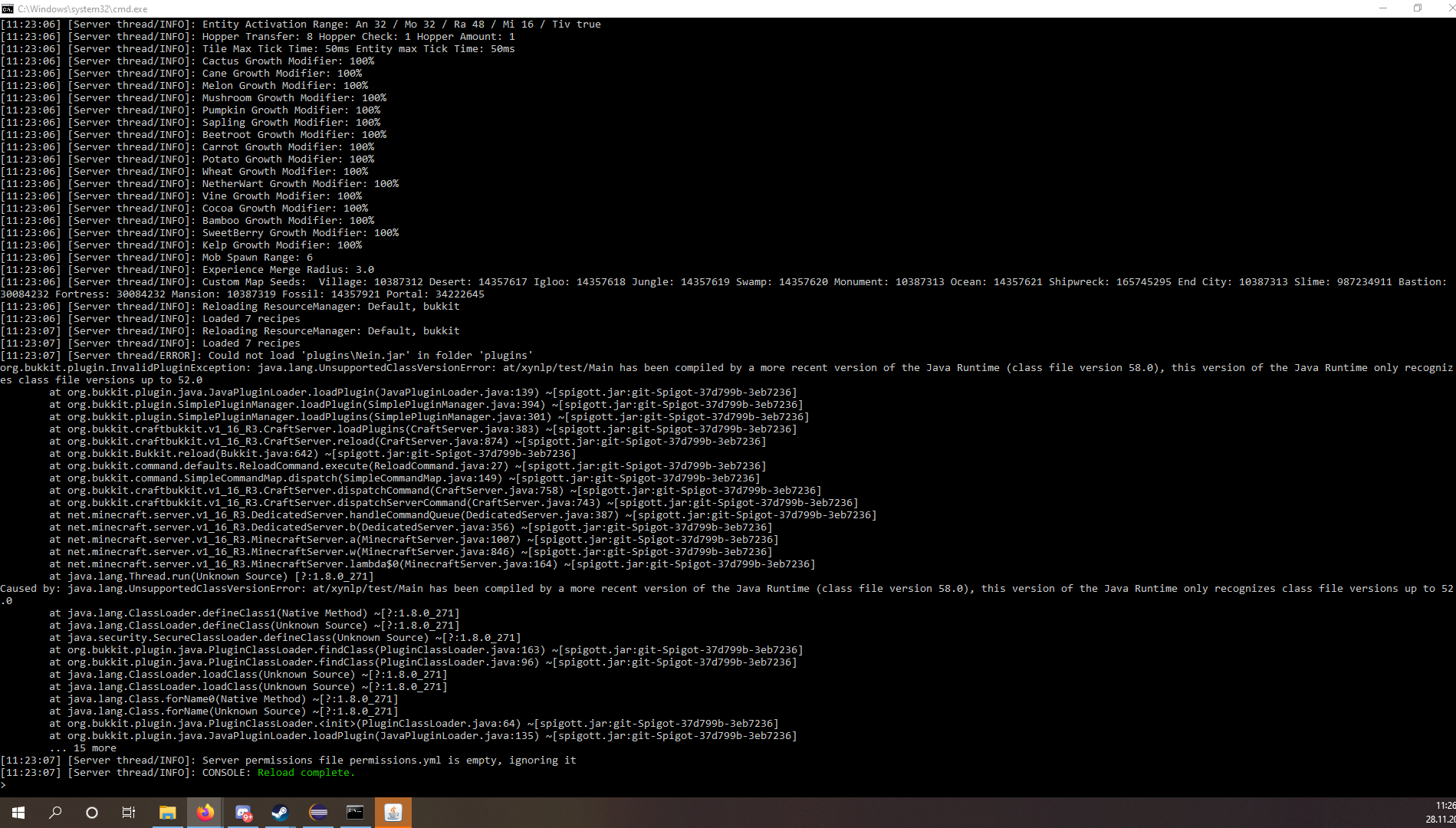Click the 'Bukkit.reload(Bukkit.java:642)' line
Viewport: 1456px width, 828px height.
tap(313, 454)
